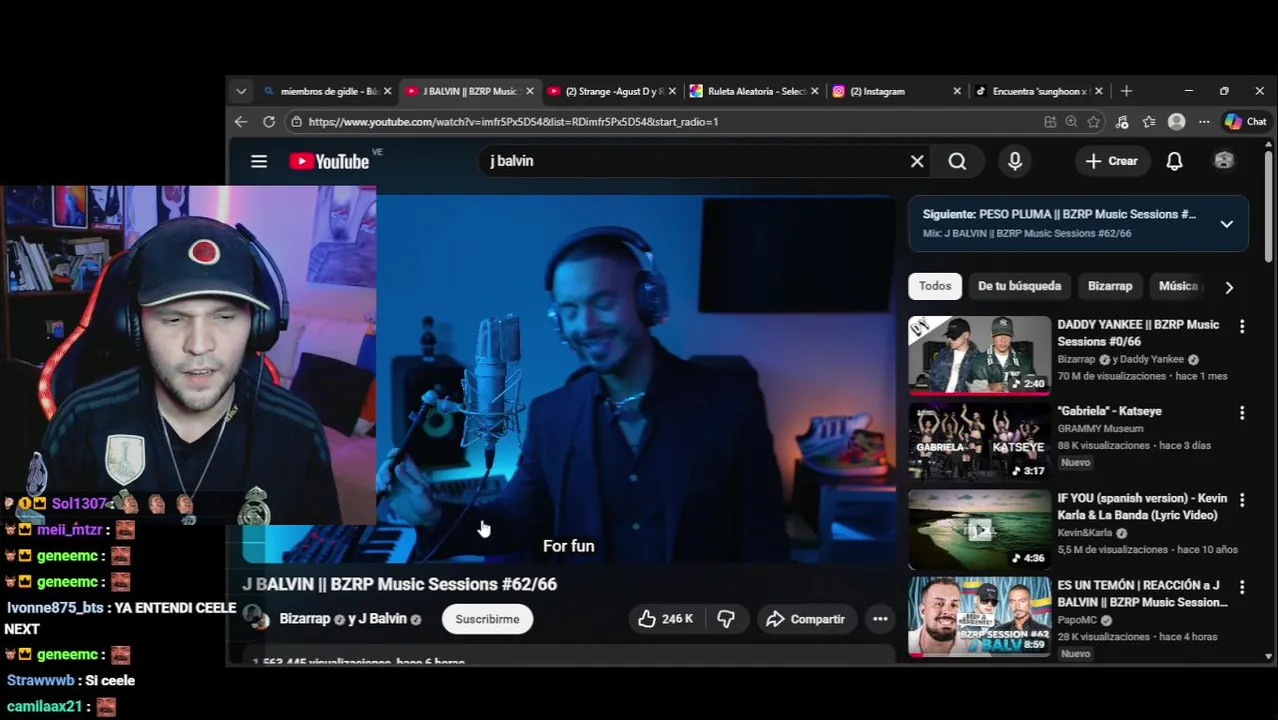
Task: Open 'IF YOU (spanish version)' video title
Action: [1142, 506]
